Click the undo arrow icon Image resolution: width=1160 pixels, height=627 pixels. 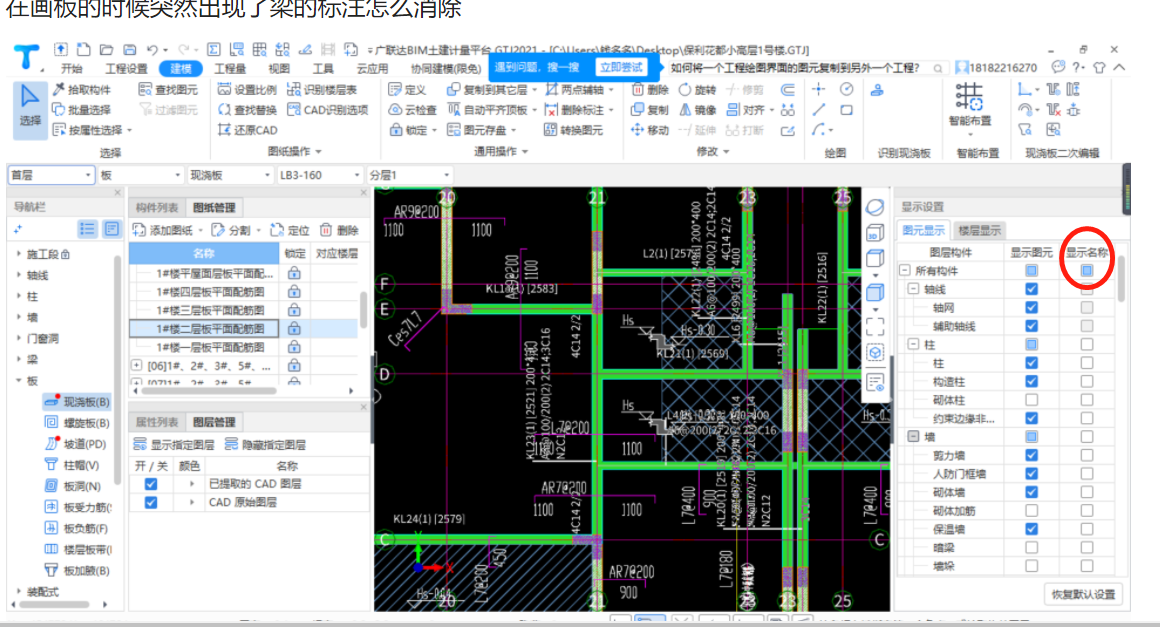(x=152, y=50)
